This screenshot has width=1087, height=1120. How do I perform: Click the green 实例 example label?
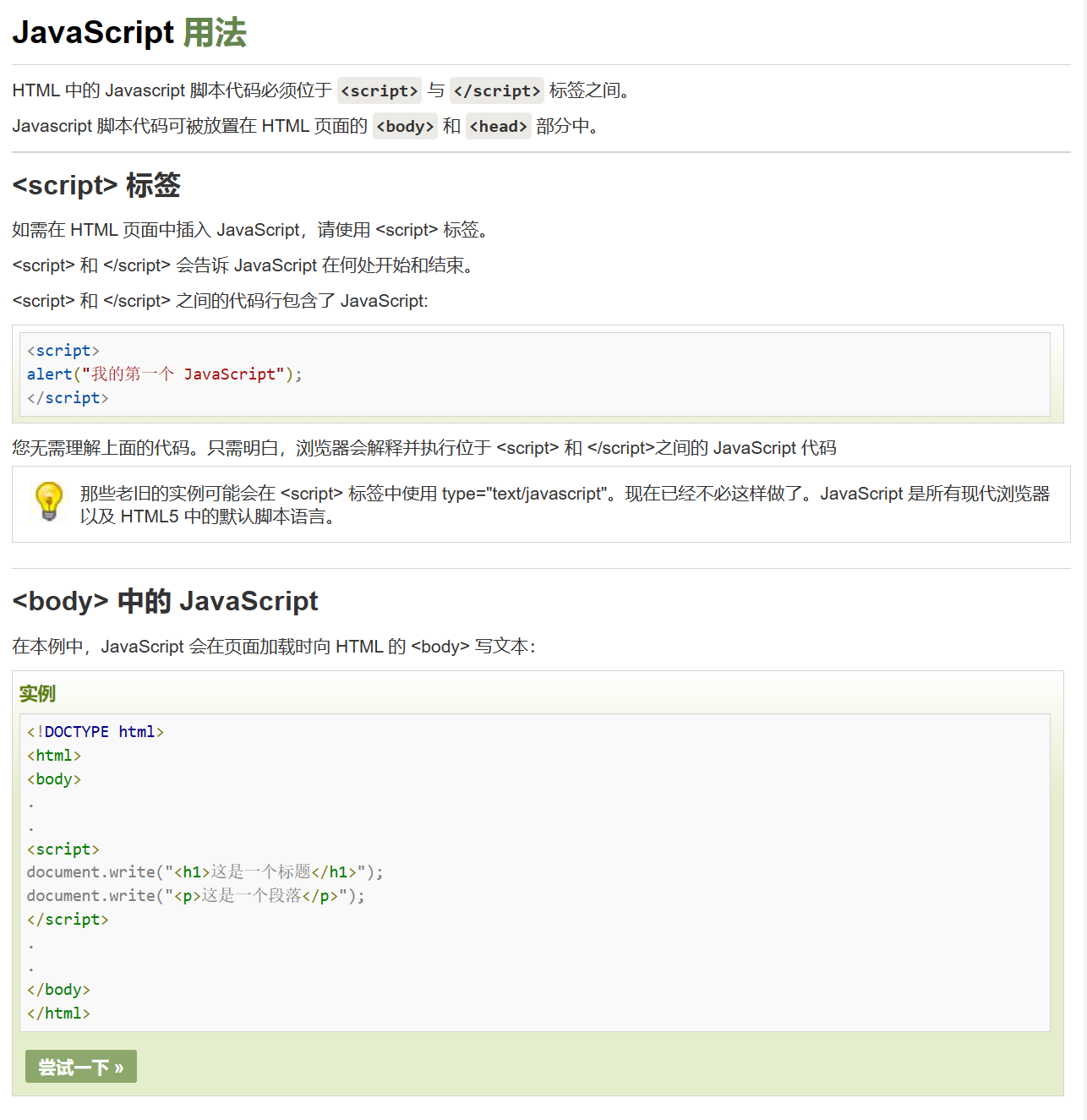(x=37, y=694)
